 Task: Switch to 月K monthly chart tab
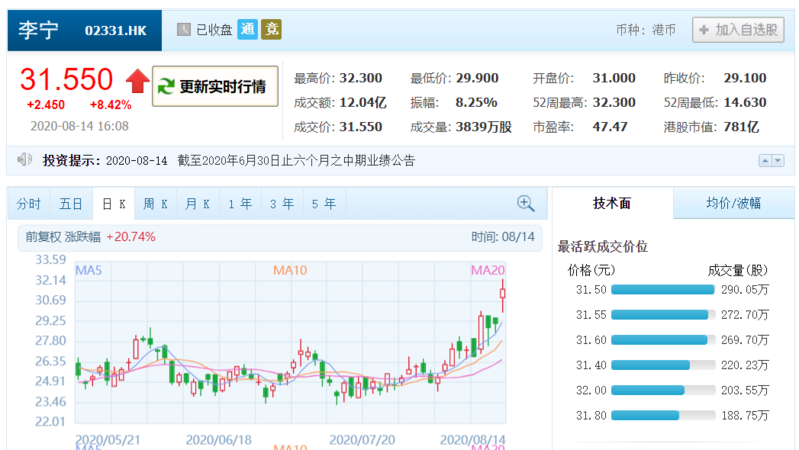(197, 204)
